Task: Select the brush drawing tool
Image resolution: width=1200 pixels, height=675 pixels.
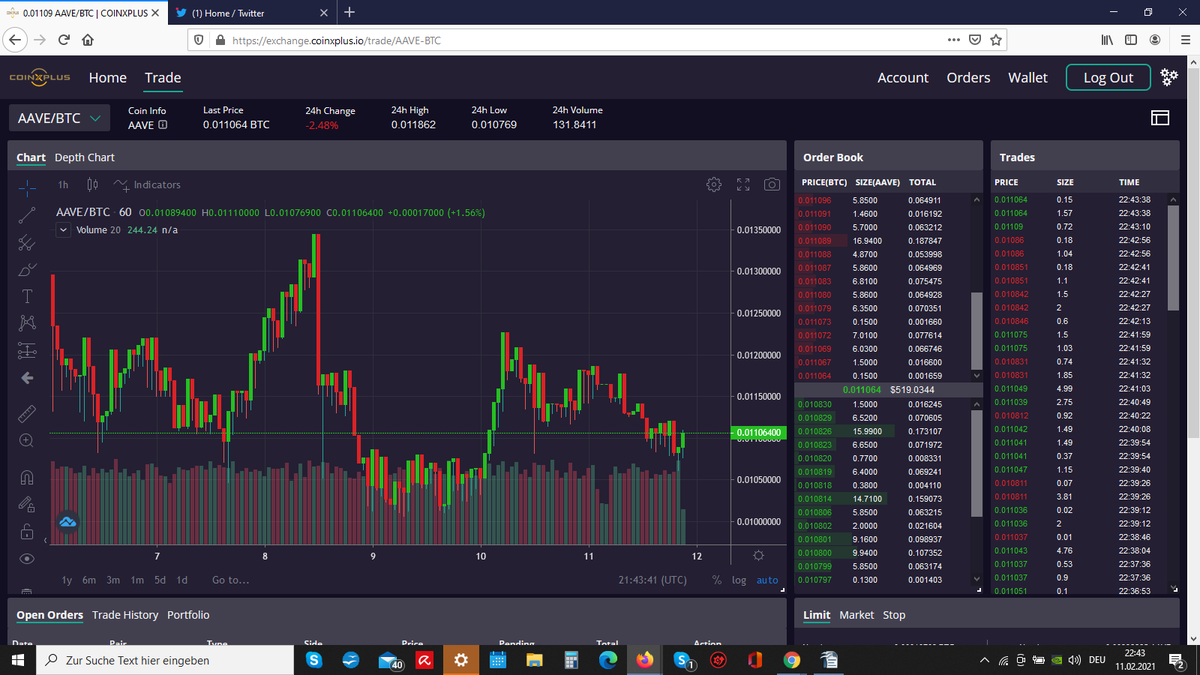Action: point(28,269)
